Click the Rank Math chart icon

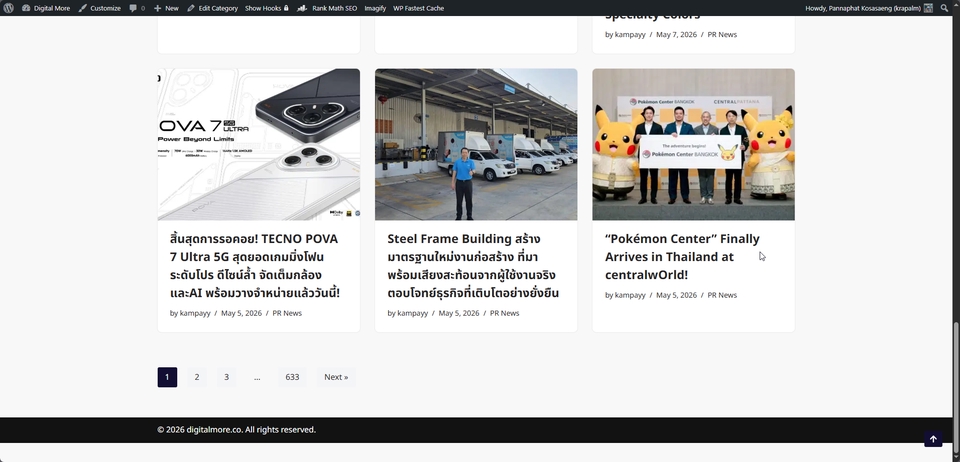[x=302, y=8]
